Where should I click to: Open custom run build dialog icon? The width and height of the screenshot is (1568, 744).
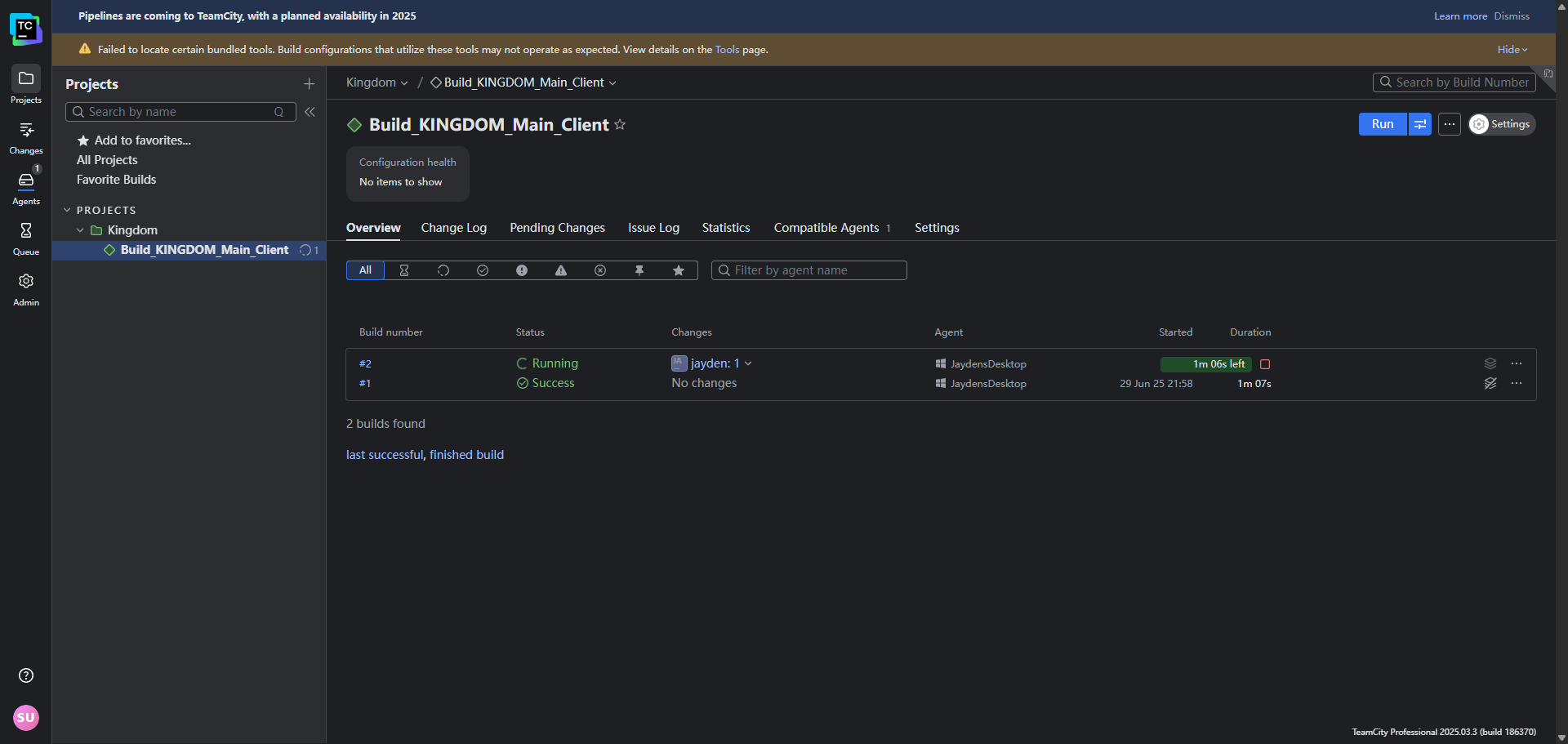click(1420, 124)
